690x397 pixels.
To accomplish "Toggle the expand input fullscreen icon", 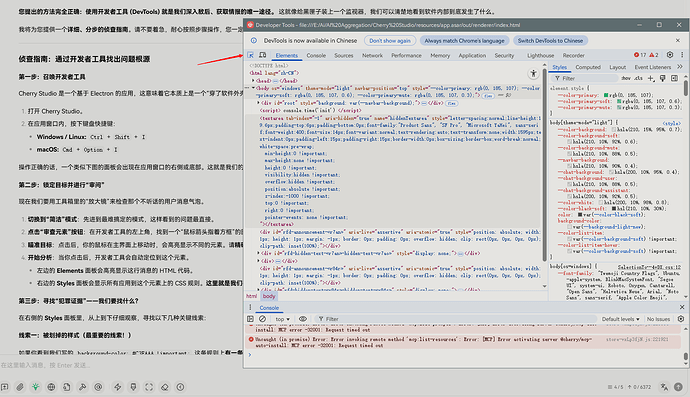I will click(149, 387).
